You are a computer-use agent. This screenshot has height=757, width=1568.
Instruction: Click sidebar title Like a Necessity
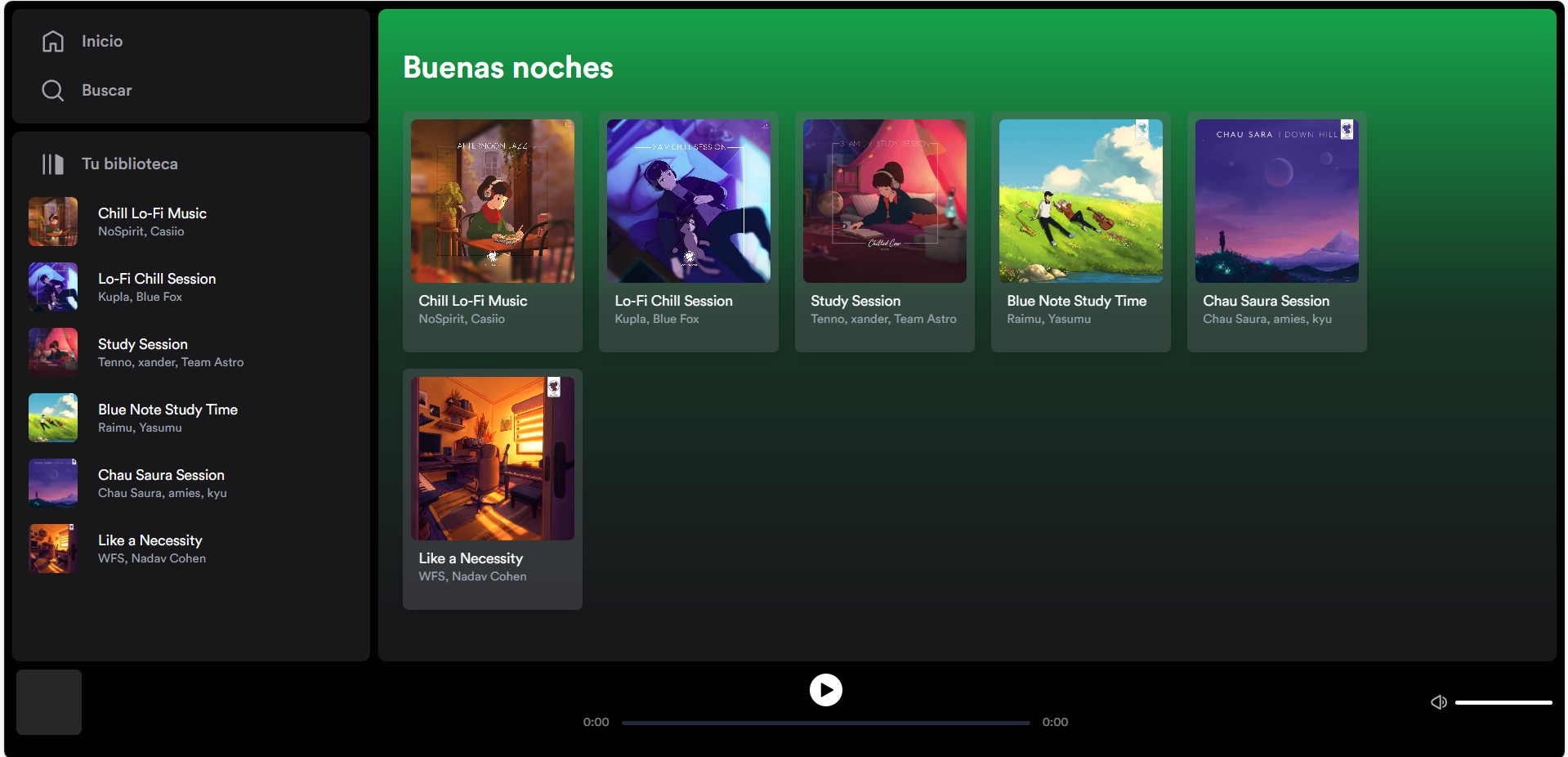[x=150, y=540]
